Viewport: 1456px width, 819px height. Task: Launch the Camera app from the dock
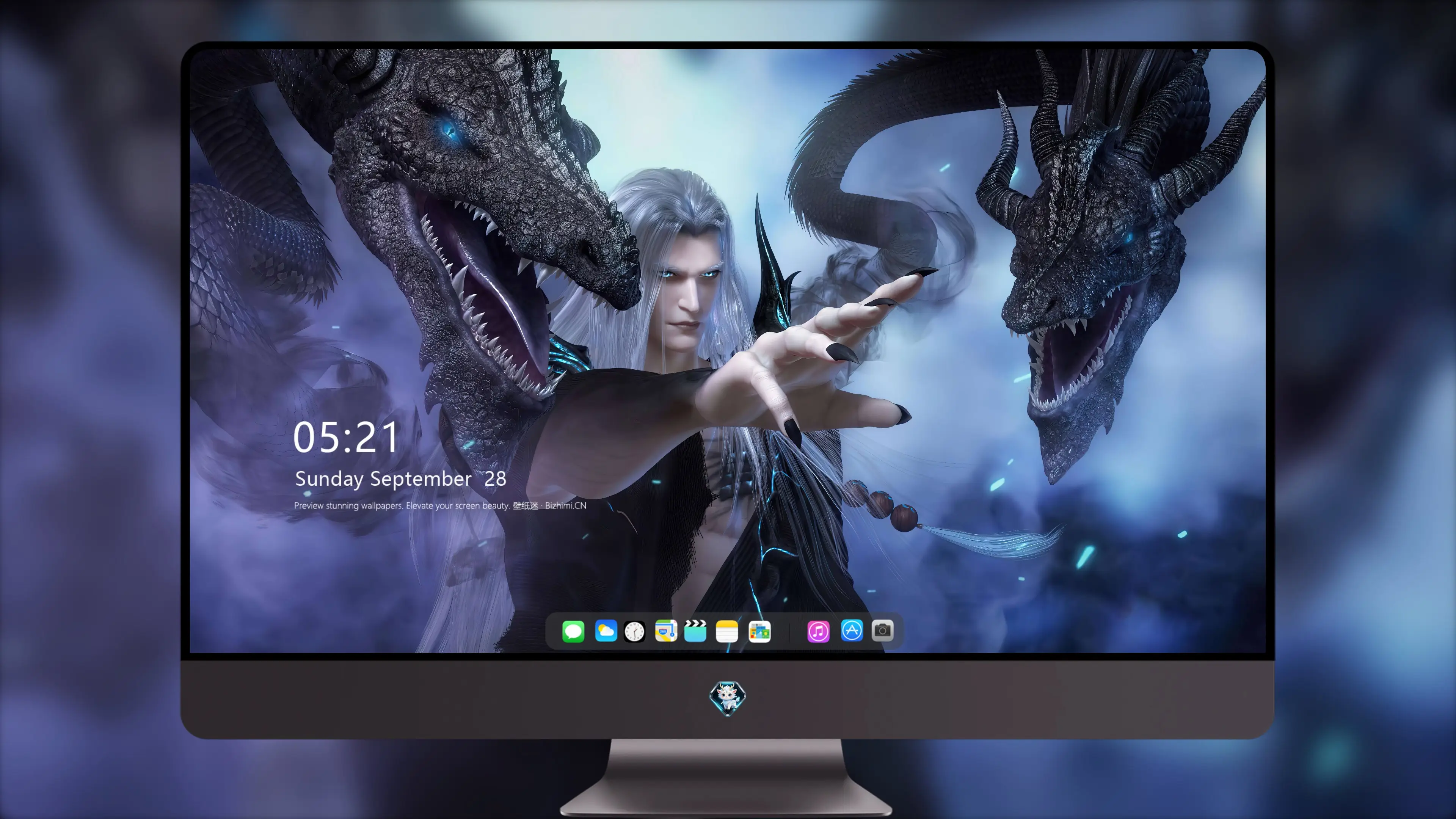click(882, 631)
